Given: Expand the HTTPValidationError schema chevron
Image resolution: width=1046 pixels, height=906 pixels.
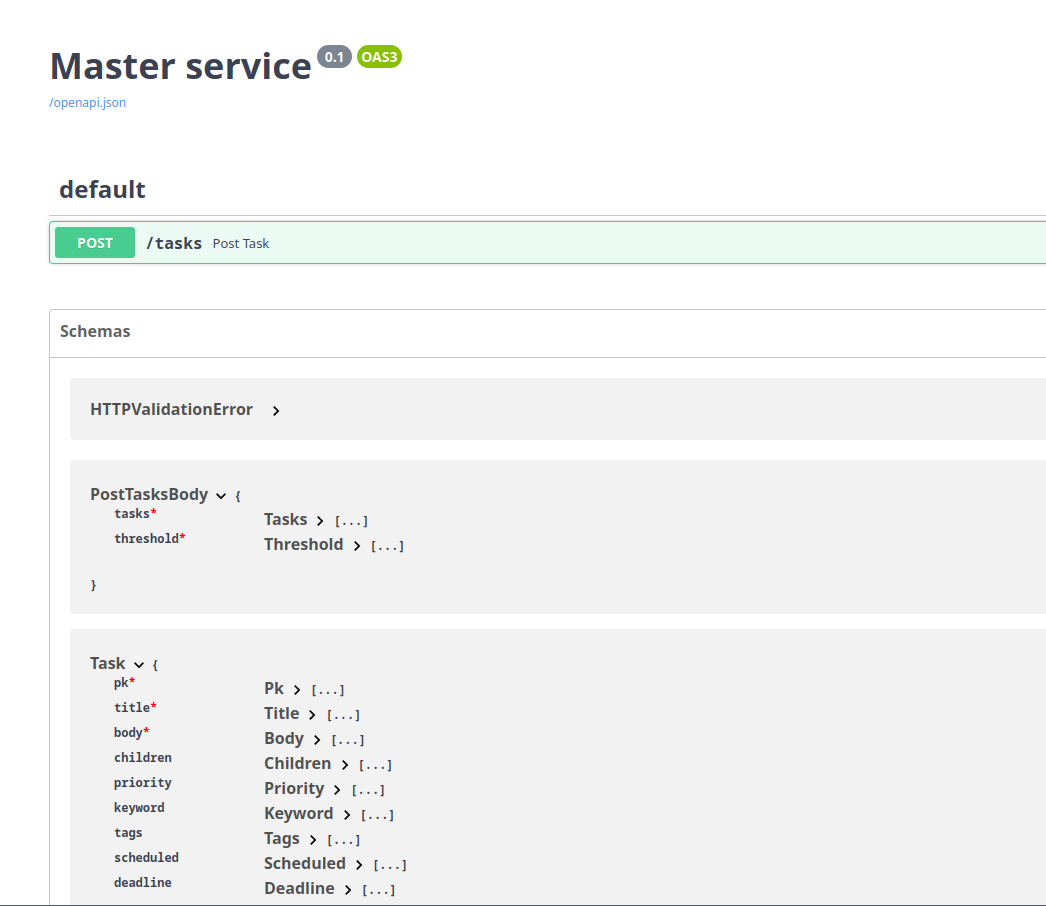Looking at the screenshot, I should [276, 410].
